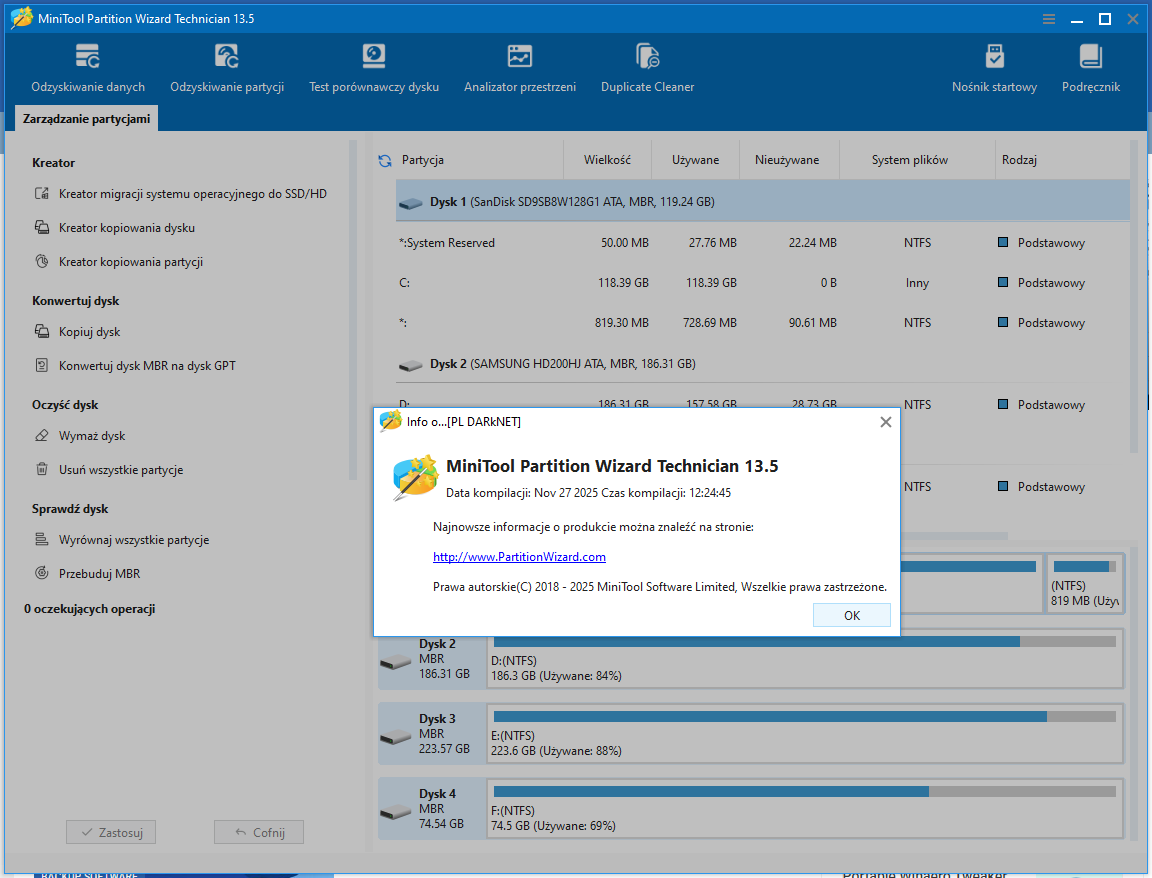Sort by Rodzaj column header
Screen dimensions: 1152x878
[x=1019, y=160]
